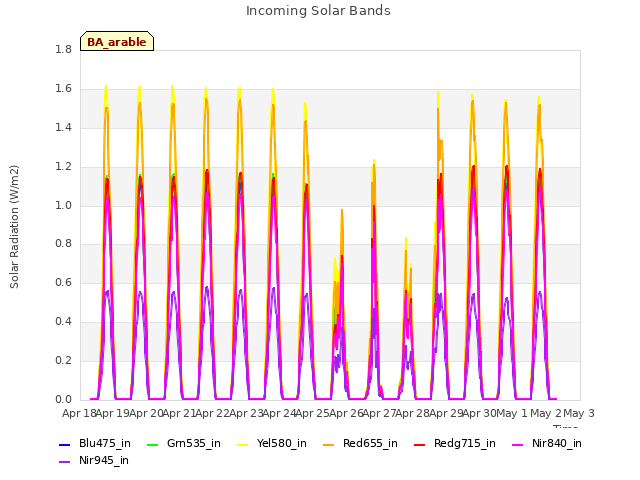Toggle the Redg715_in legend entry

tap(455, 444)
